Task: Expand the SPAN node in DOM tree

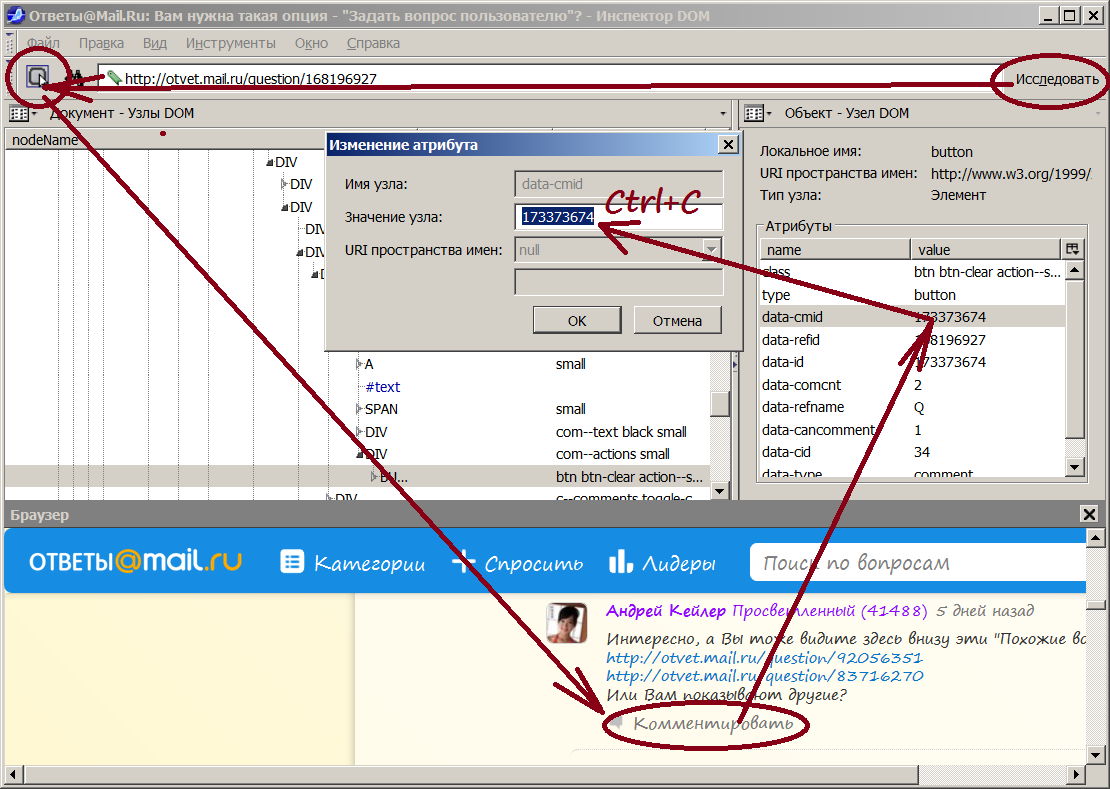Action: 359,409
